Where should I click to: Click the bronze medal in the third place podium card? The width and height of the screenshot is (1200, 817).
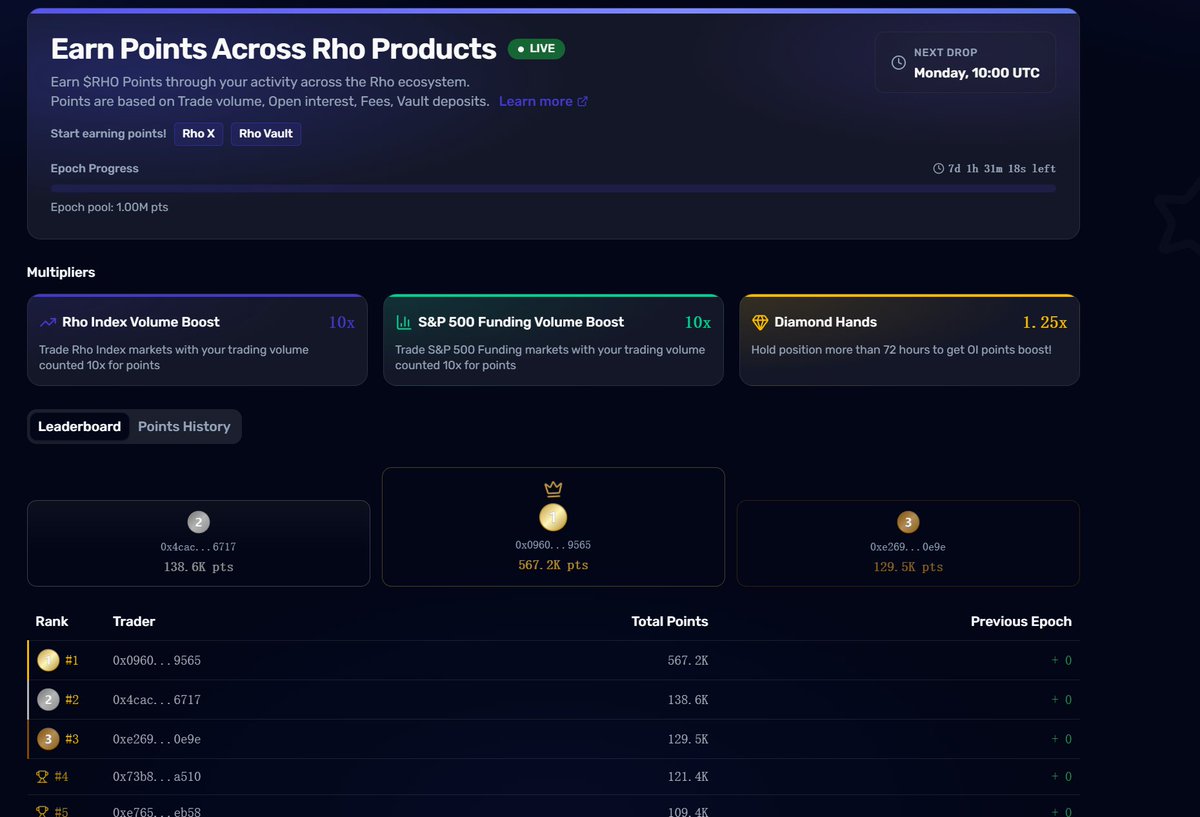(908, 522)
